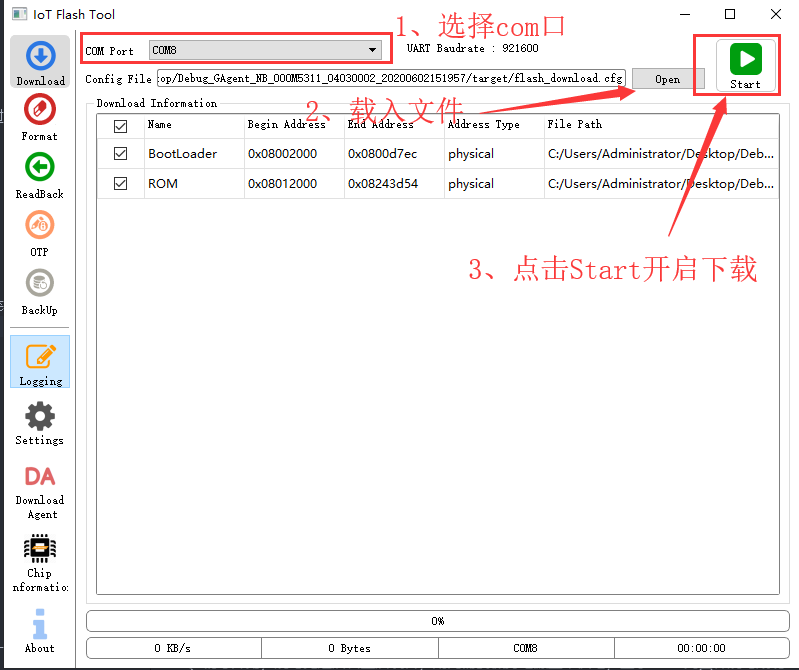Open the Download page in sidebar
This screenshot has height=670, width=799.
[40, 62]
